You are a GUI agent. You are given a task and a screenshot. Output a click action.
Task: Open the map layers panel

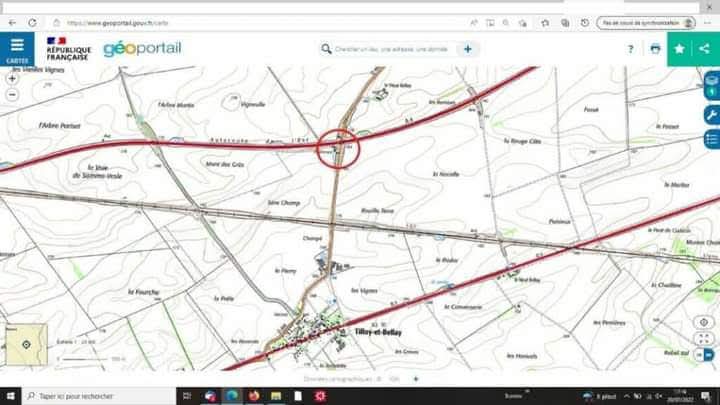[712, 85]
